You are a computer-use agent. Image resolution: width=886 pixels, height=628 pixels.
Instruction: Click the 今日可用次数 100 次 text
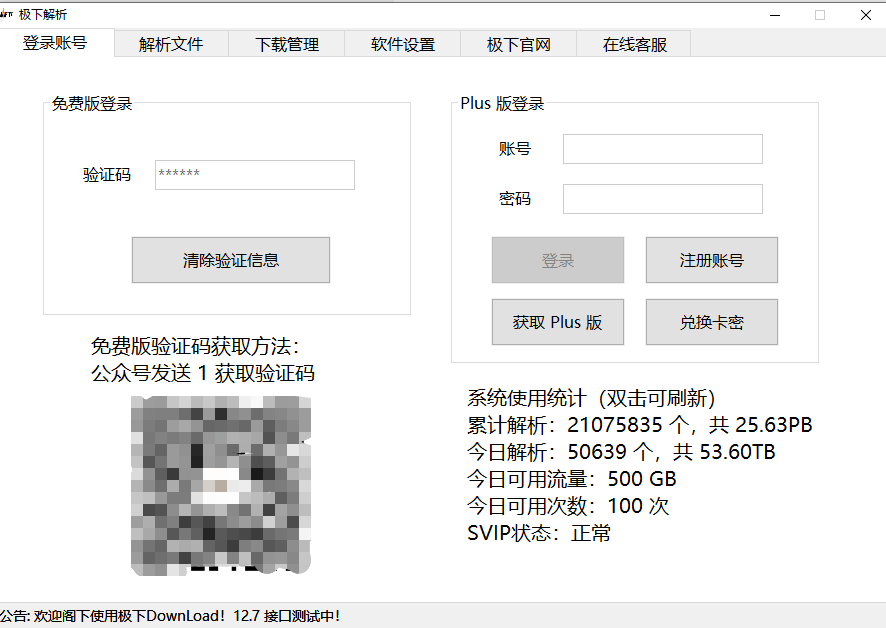[x=568, y=506]
